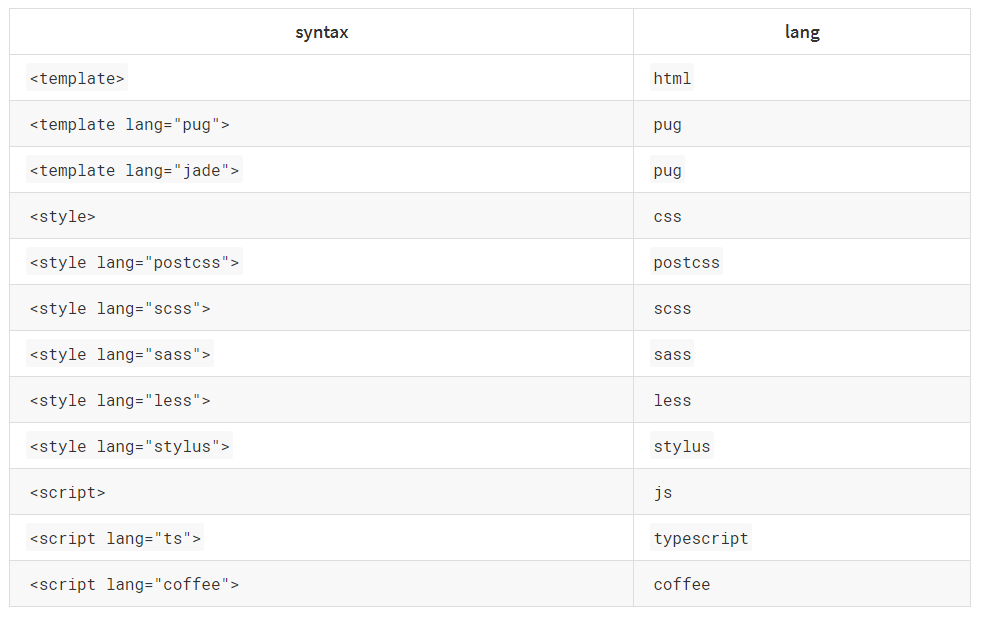Click the js lang value
The width and height of the screenshot is (982, 617).
[x=661, y=492]
